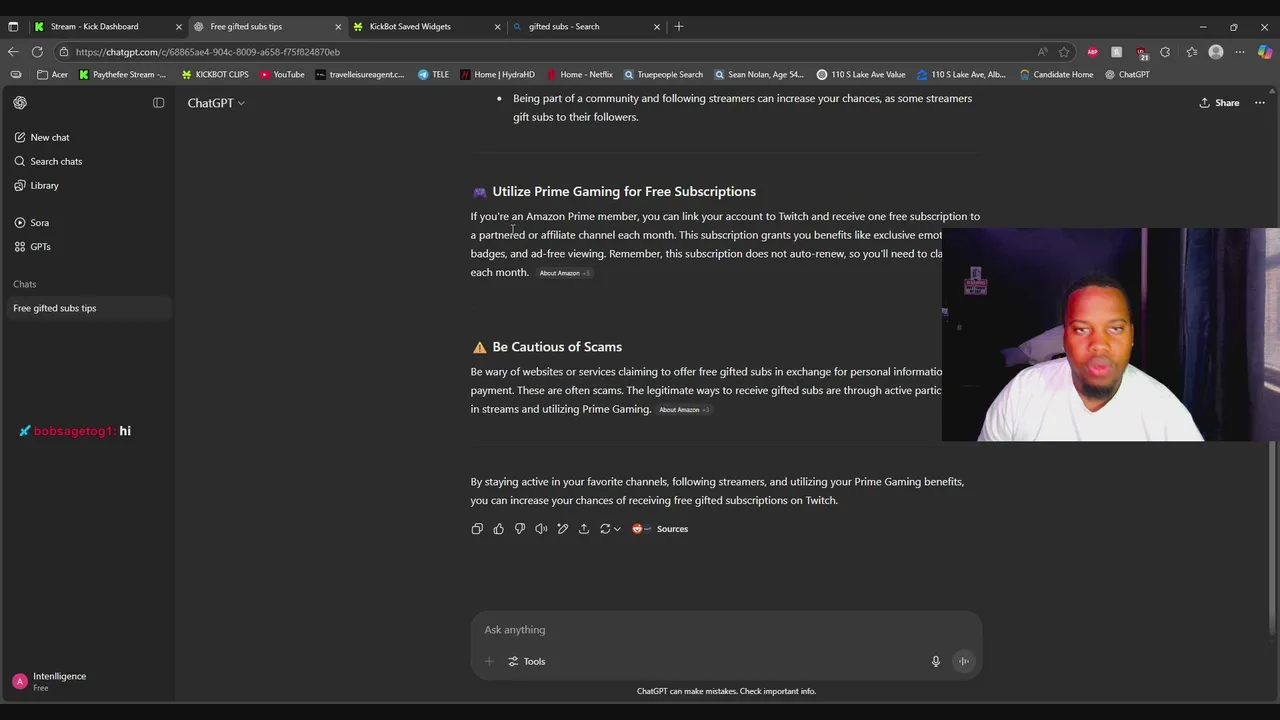Click About Amazon chip under scams section
The width and height of the screenshot is (1280, 720).
684,410
